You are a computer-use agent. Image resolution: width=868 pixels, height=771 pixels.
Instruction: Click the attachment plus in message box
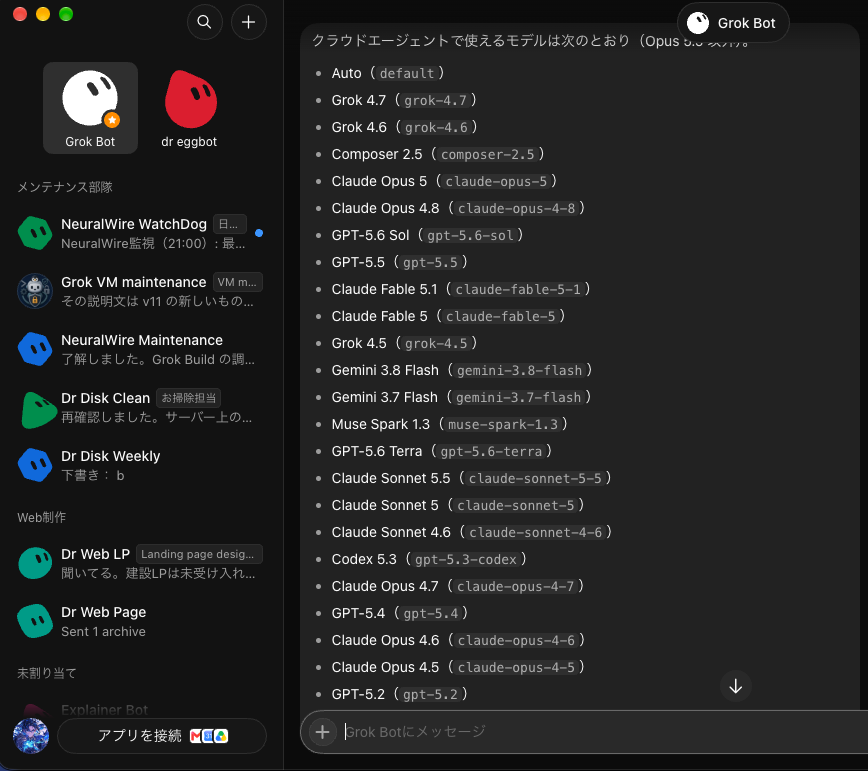click(x=323, y=732)
